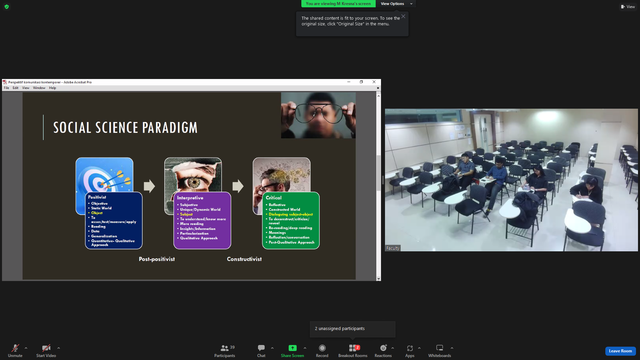
Task: Open the Window menu in Acrobat
Action: pos(39,88)
